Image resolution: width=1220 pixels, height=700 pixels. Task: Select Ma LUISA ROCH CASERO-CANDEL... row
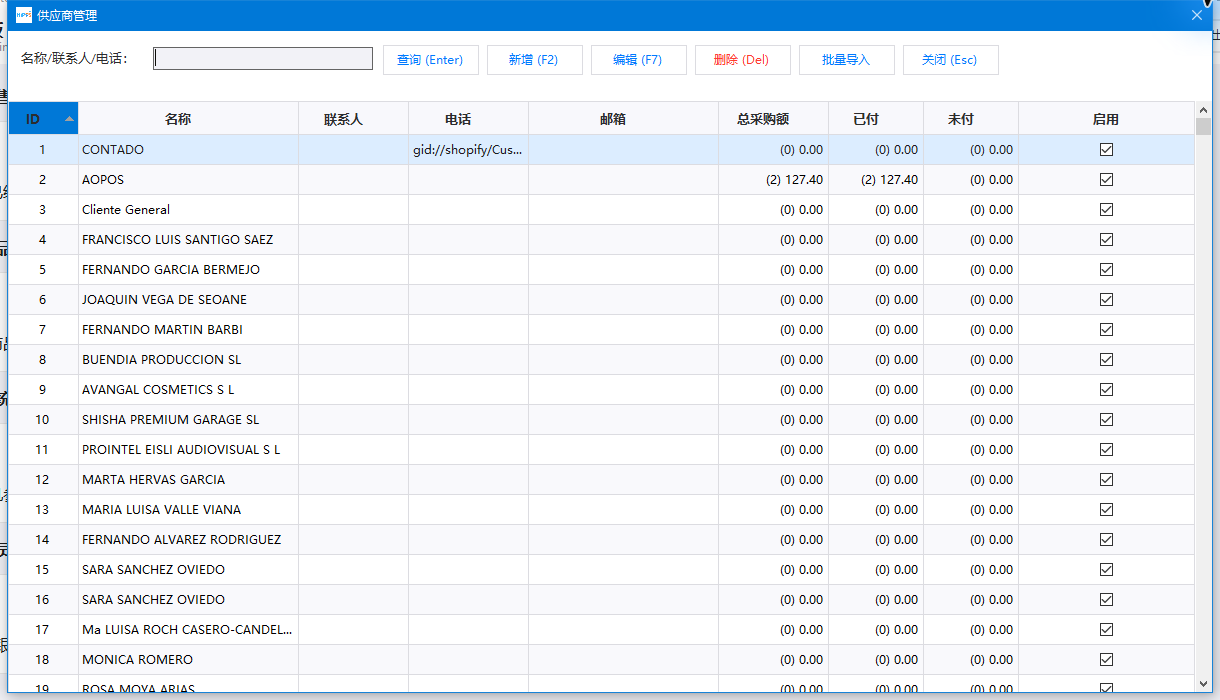601,630
